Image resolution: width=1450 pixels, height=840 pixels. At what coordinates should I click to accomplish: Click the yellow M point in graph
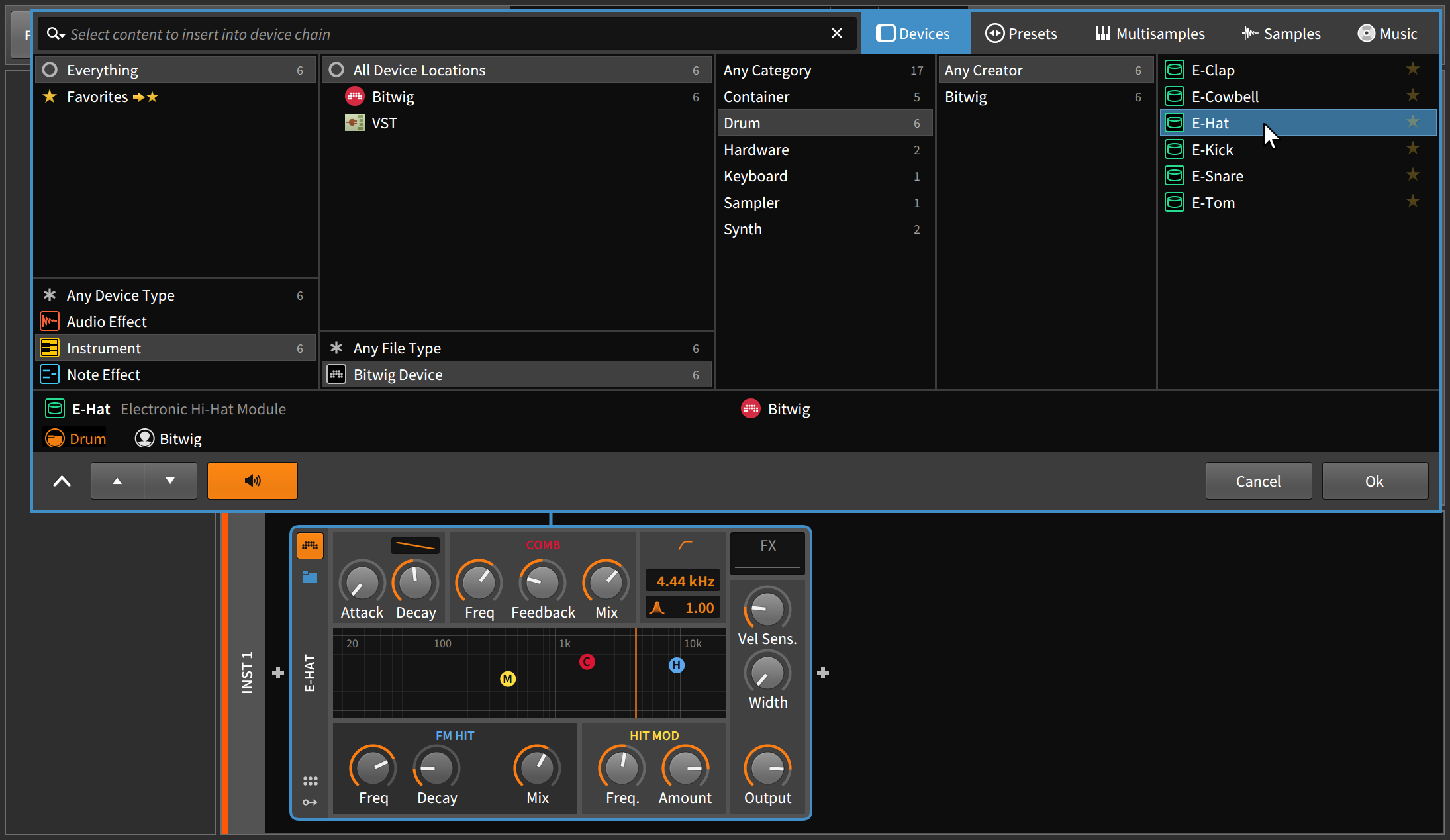pyautogui.click(x=508, y=678)
